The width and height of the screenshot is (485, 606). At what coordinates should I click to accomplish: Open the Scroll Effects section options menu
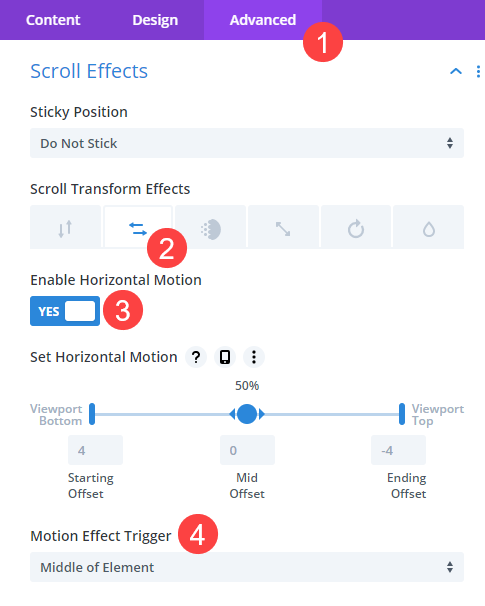(x=478, y=71)
